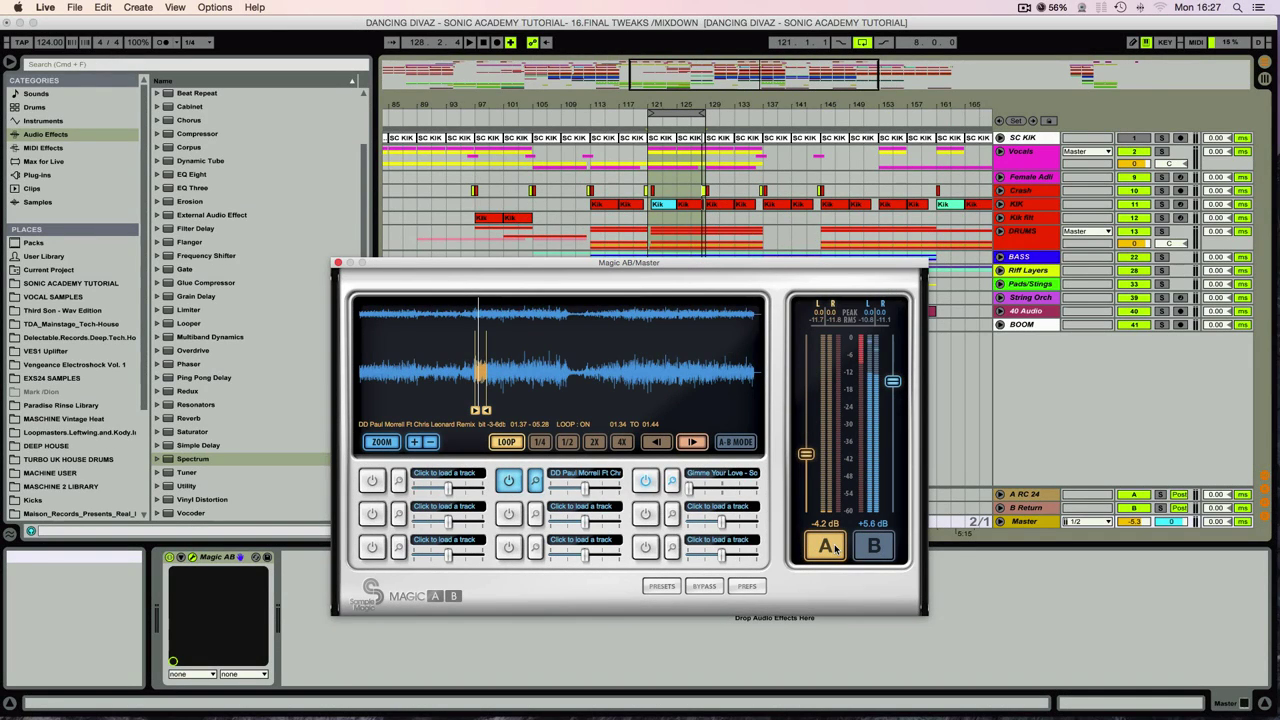Click magnifier icon beside Gimme Your Love track
Screen dimensions: 1280x720
click(x=672, y=481)
